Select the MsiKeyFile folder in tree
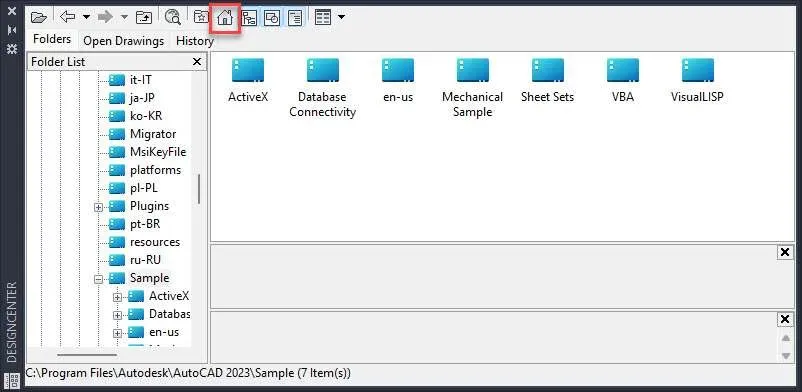Screen dimensions: 802x392 (x=147, y=152)
